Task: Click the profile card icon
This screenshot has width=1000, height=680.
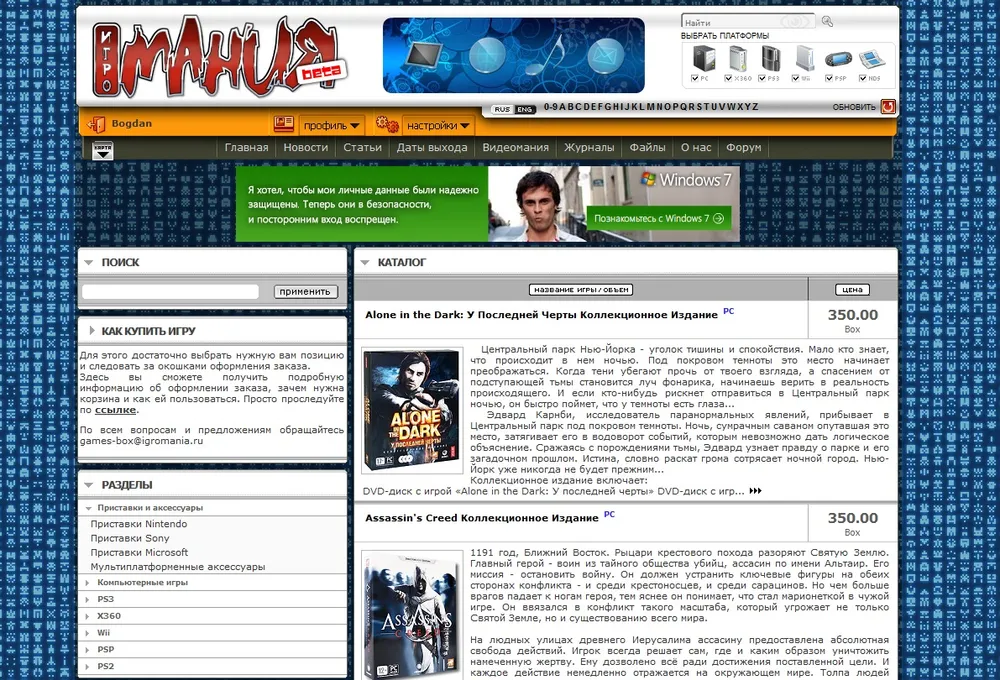Action: click(x=284, y=124)
